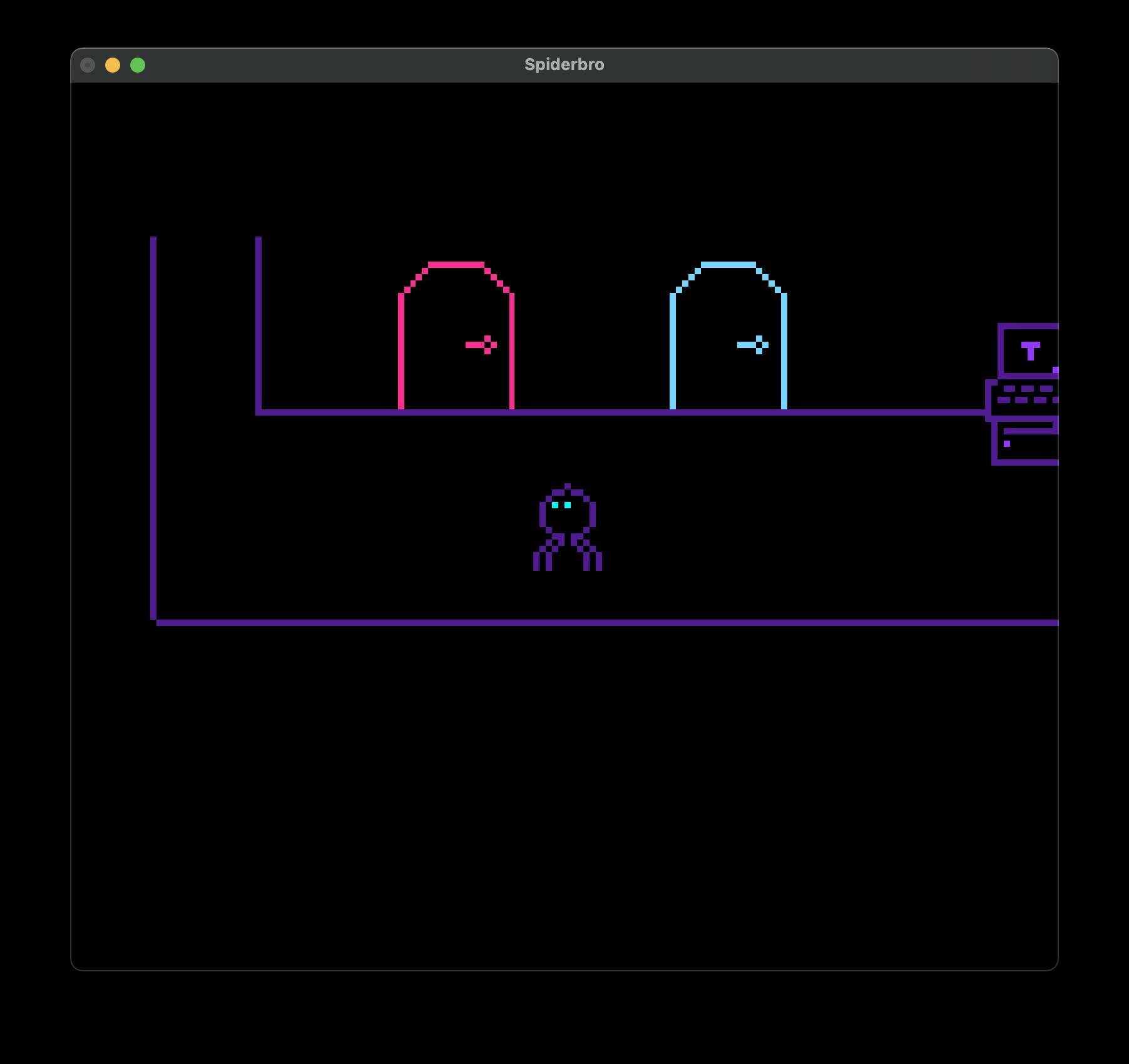The height and width of the screenshot is (1064, 1129).
Task: Click the Spiderbro window title text
Action: tap(564, 65)
